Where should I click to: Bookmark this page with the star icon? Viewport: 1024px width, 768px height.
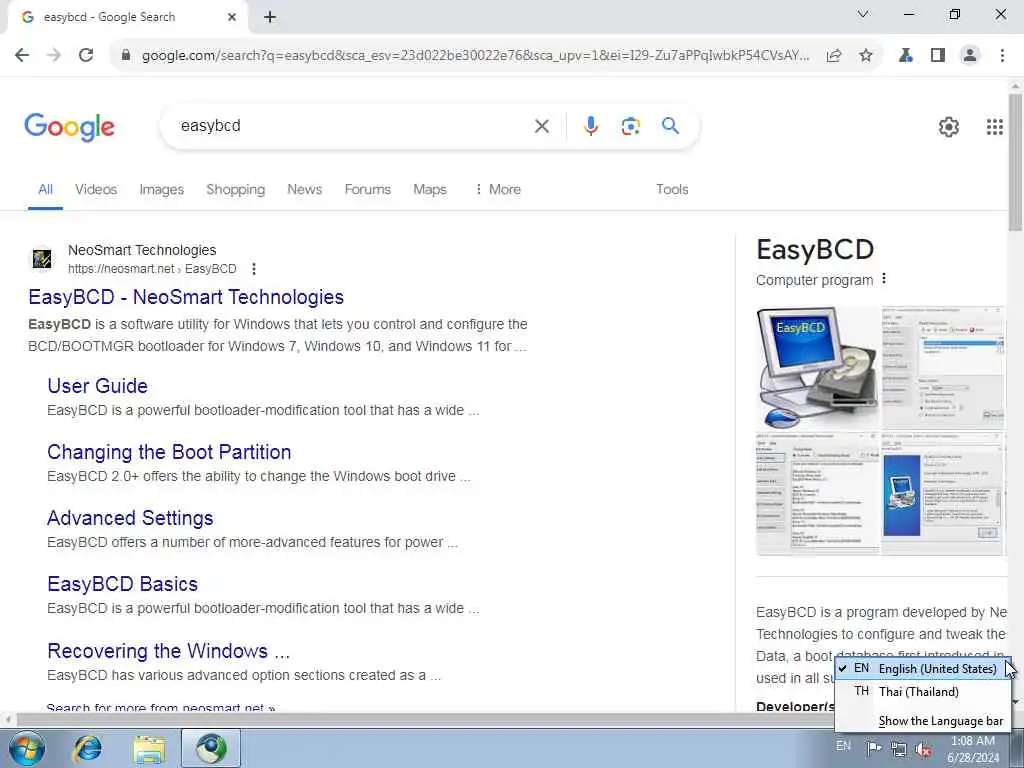pyautogui.click(x=866, y=56)
